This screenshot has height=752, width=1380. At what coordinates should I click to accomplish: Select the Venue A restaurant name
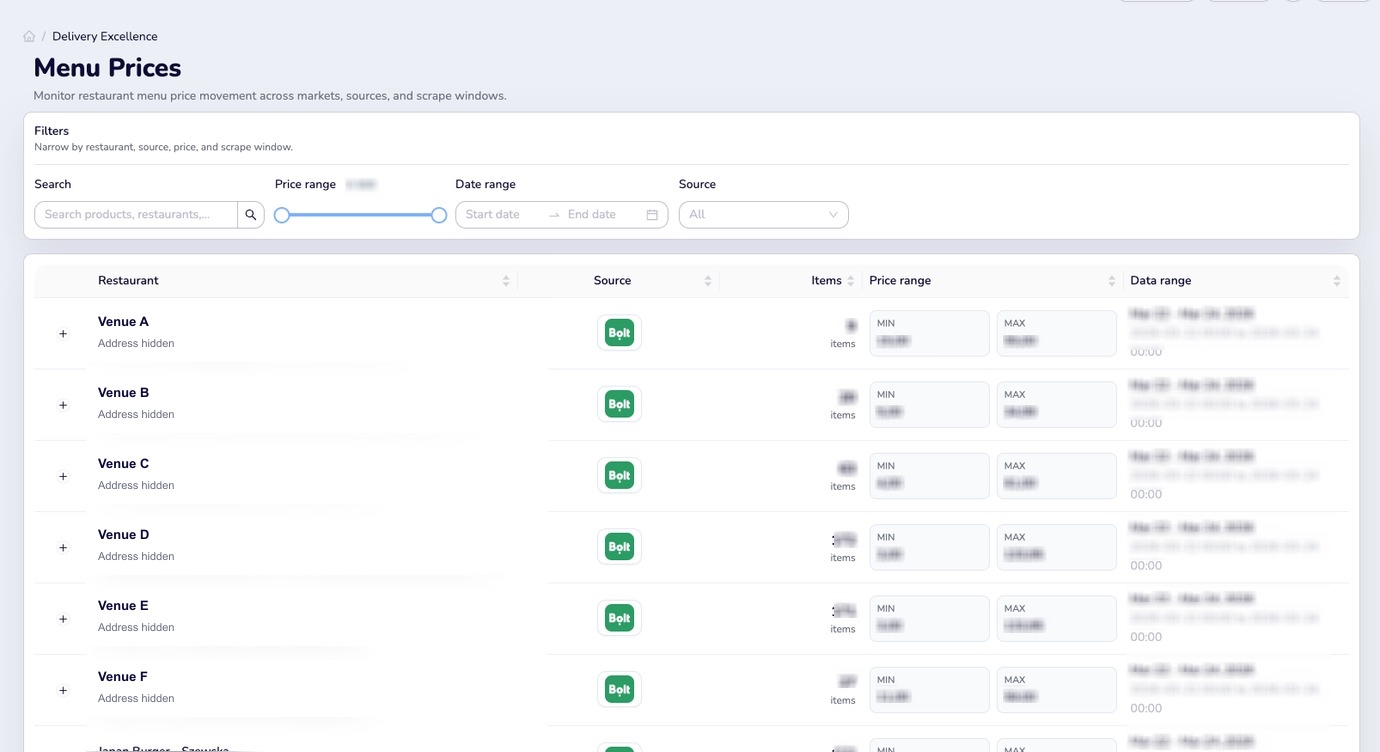[123, 322]
